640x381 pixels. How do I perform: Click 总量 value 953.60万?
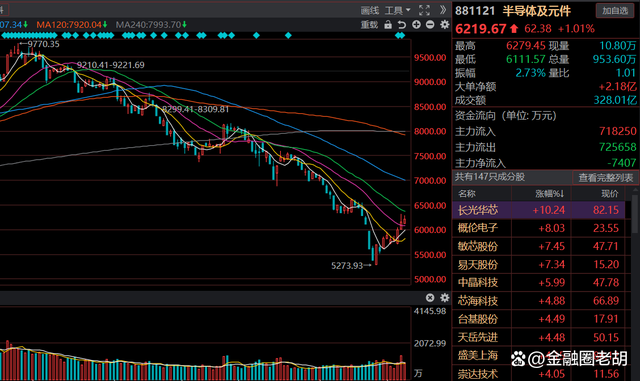click(614, 59)
